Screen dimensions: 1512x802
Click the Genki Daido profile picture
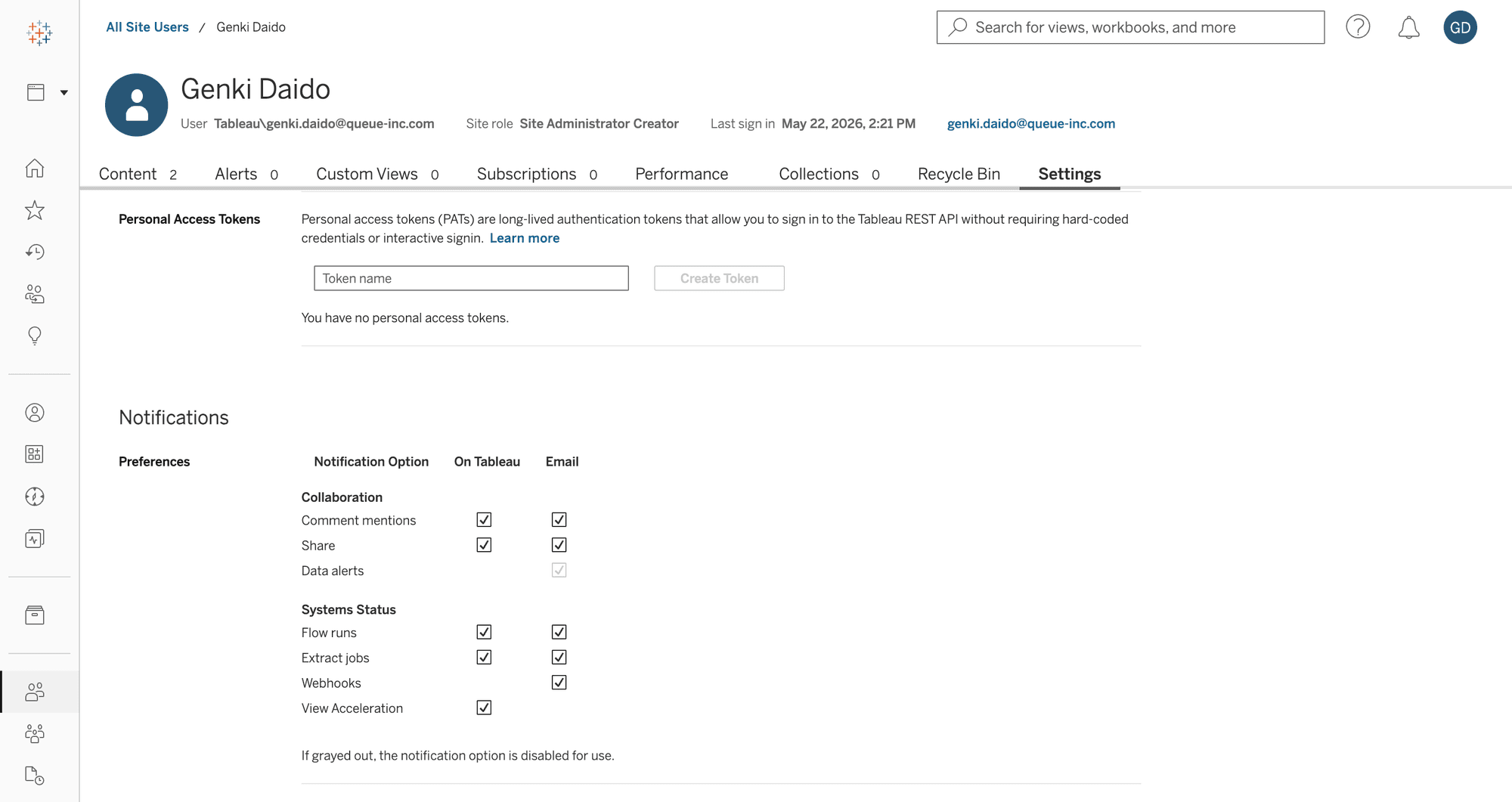(x=137, y=105)
